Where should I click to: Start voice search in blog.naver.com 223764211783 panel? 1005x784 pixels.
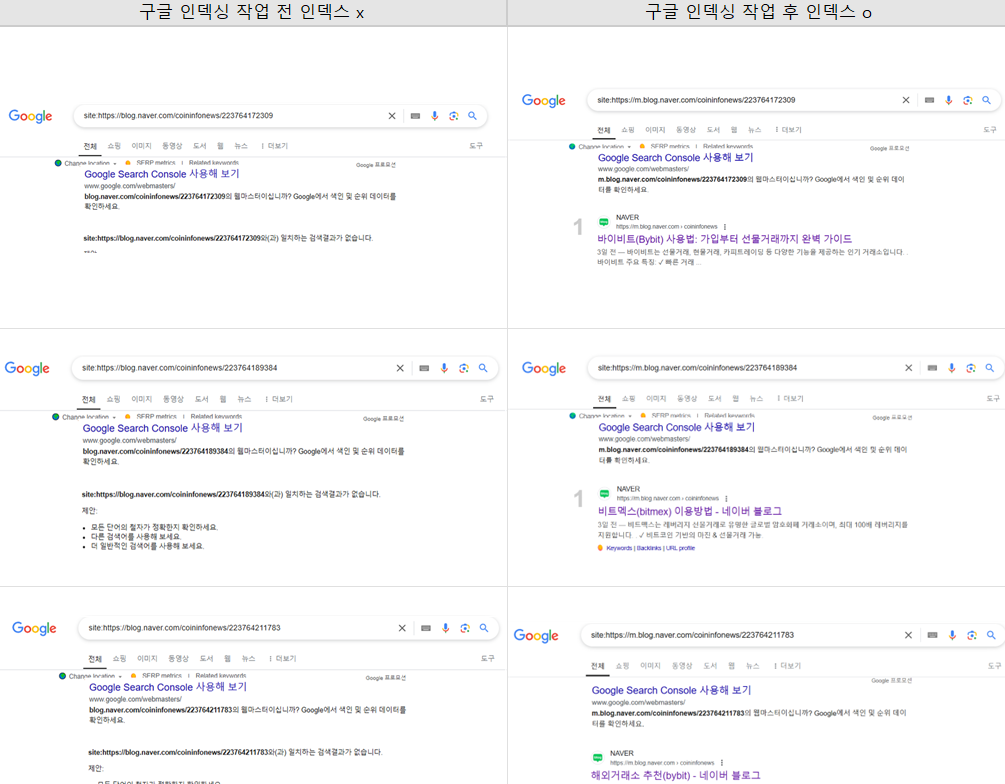445,628
